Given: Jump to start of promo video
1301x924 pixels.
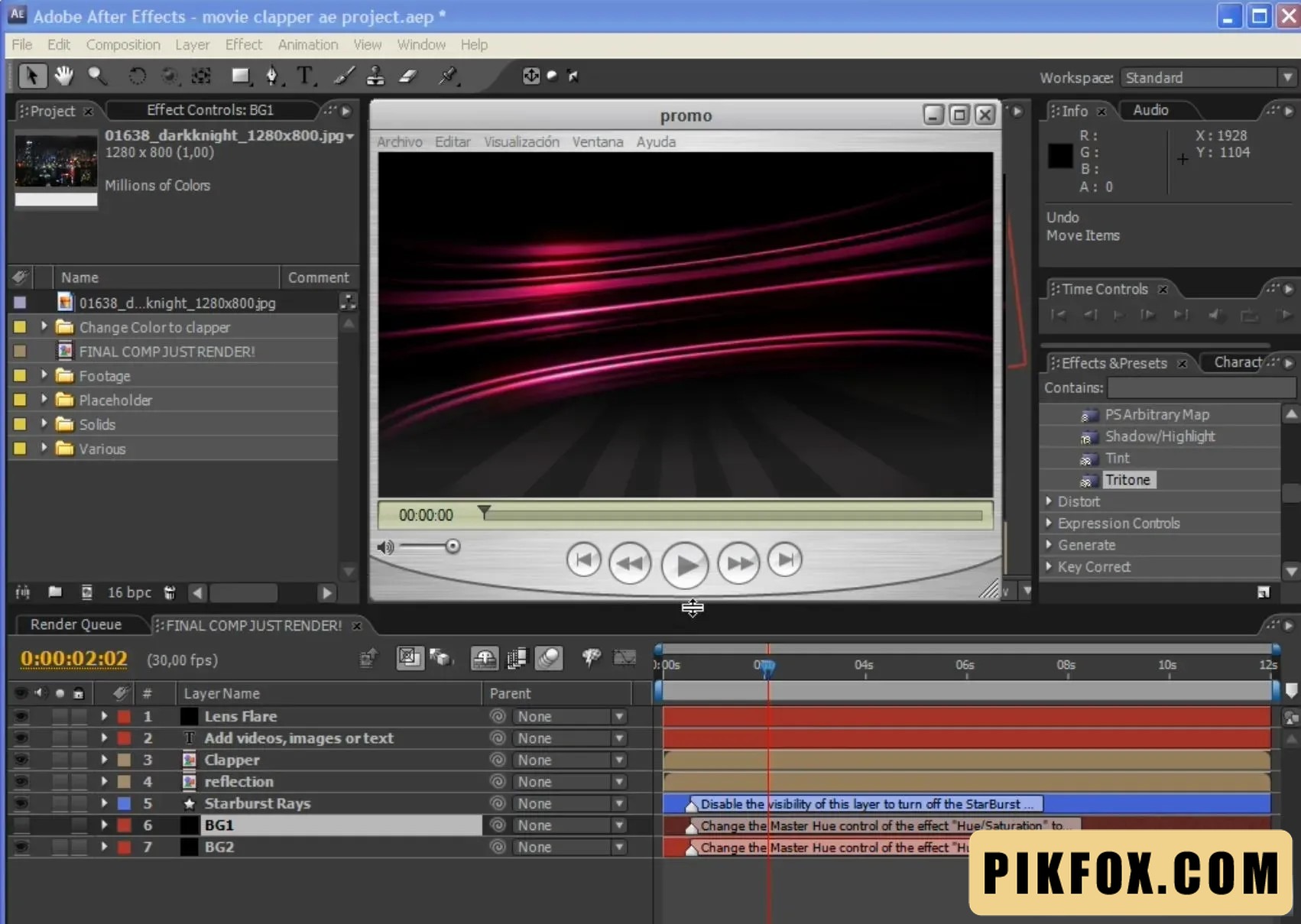Looking at the screenshot, I should [x=583, y=560].
